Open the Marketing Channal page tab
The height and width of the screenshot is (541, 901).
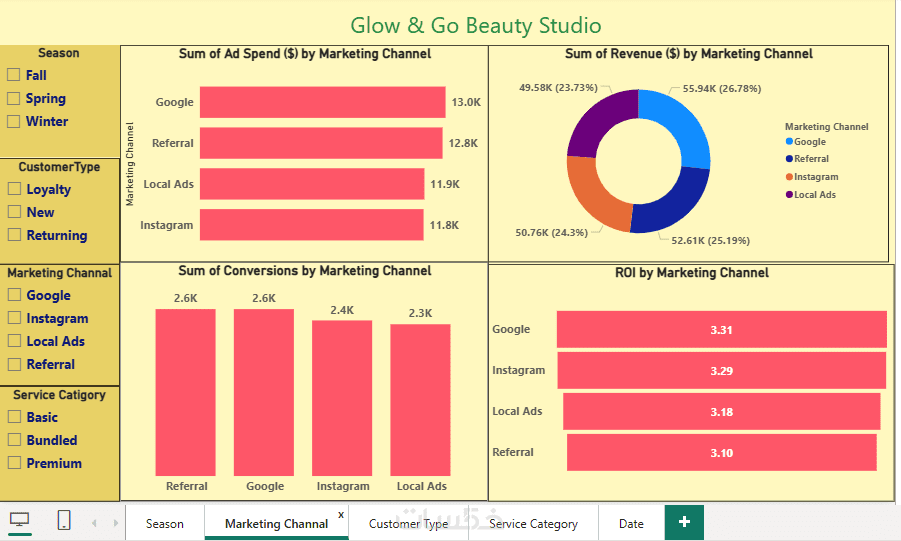click(x=276, y=523)
